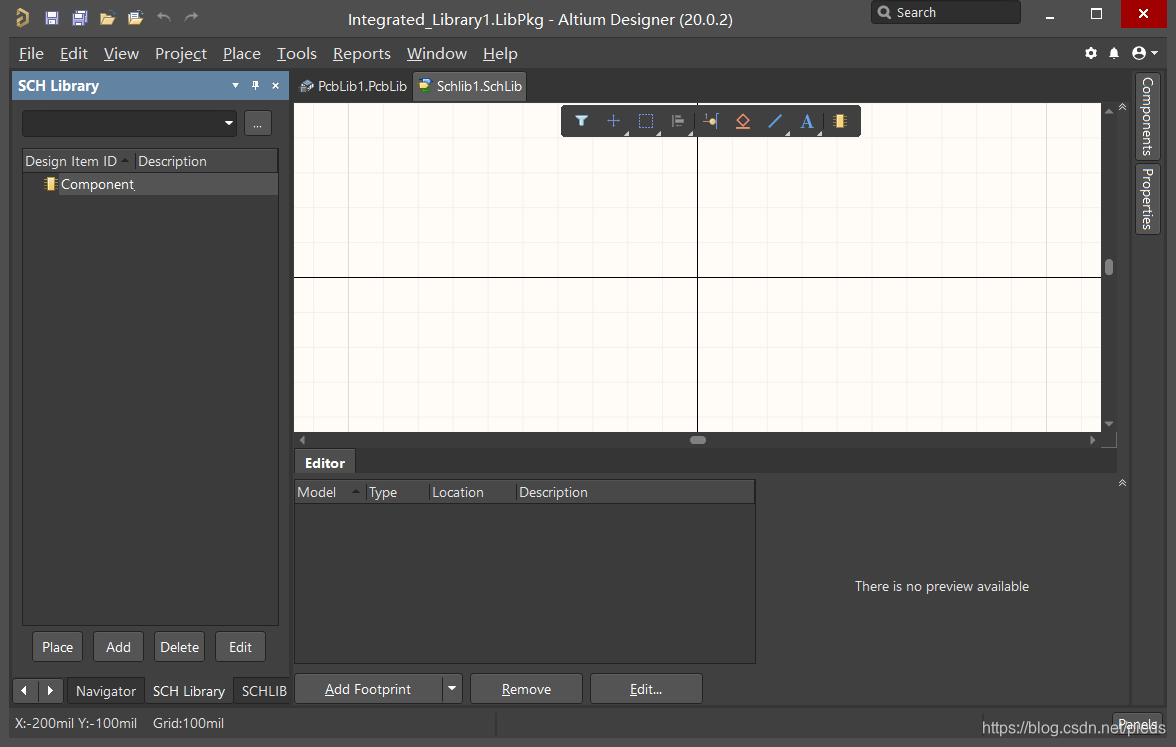
Task: Pick the rectangular selection tool
Action: (646, 121)
